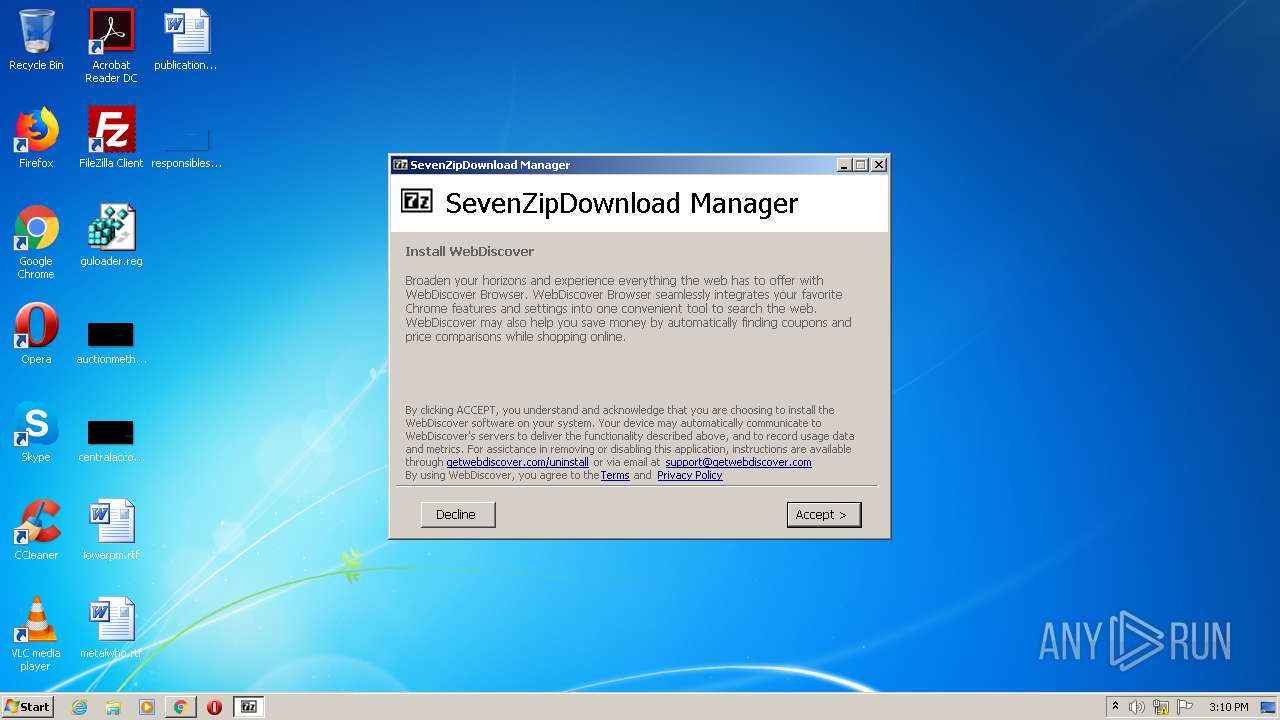Launch CCleaner desktop shortcut
This screenshot has height=720, width=1280.
[36, 530]
